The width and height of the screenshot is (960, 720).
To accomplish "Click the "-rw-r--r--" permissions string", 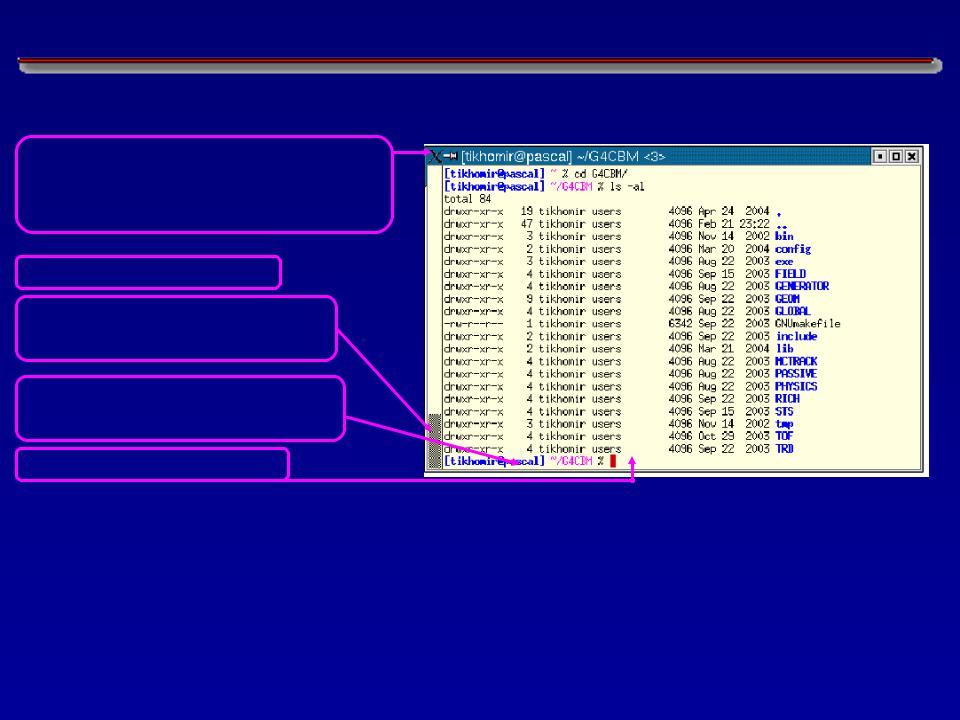I will click(x=473, y=324).
